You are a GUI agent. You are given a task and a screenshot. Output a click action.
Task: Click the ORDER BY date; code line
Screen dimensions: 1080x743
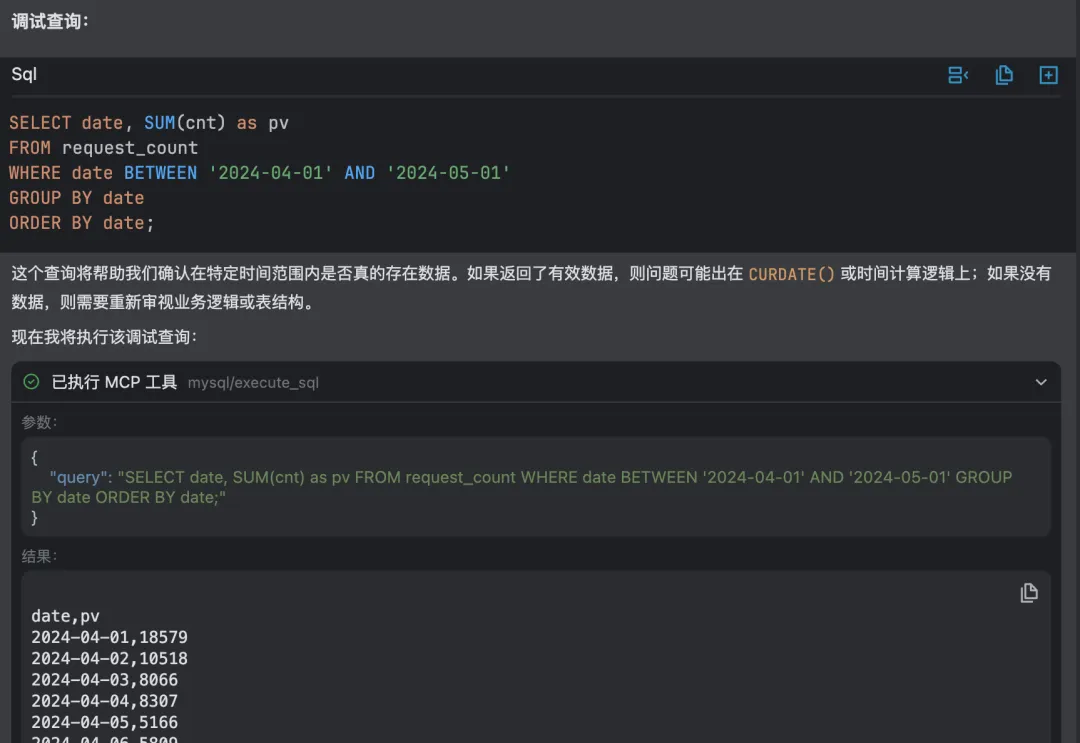tap(81, 223)
